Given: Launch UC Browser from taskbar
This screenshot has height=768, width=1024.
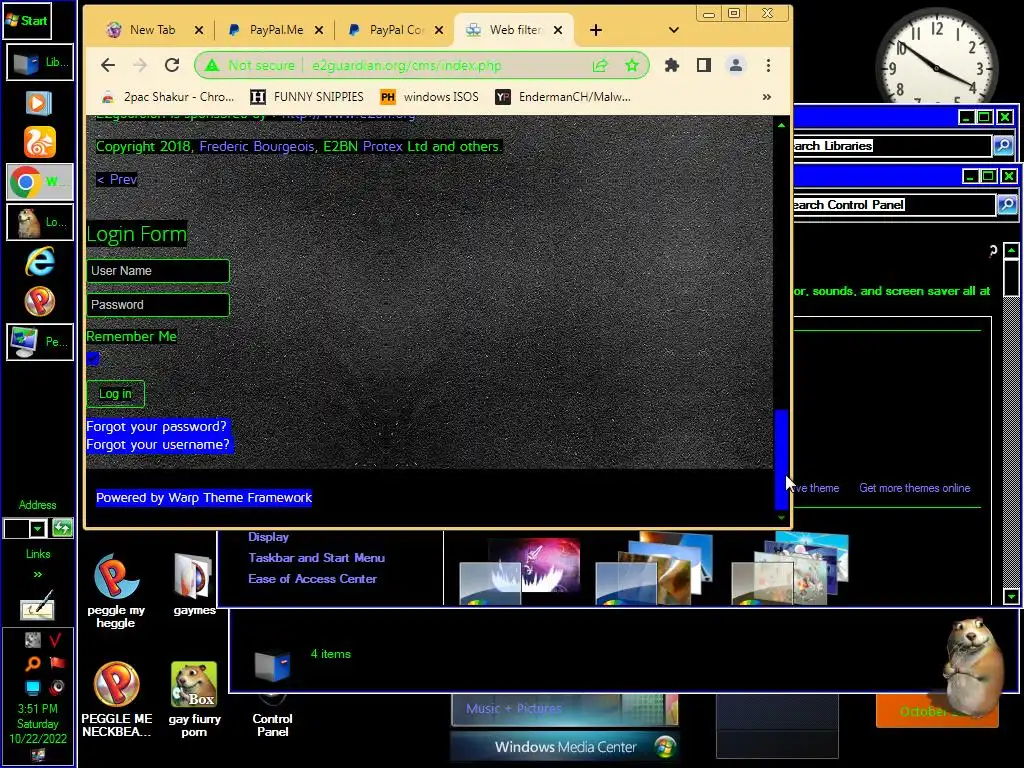Looking at the screenshot, I should [40, 142].
